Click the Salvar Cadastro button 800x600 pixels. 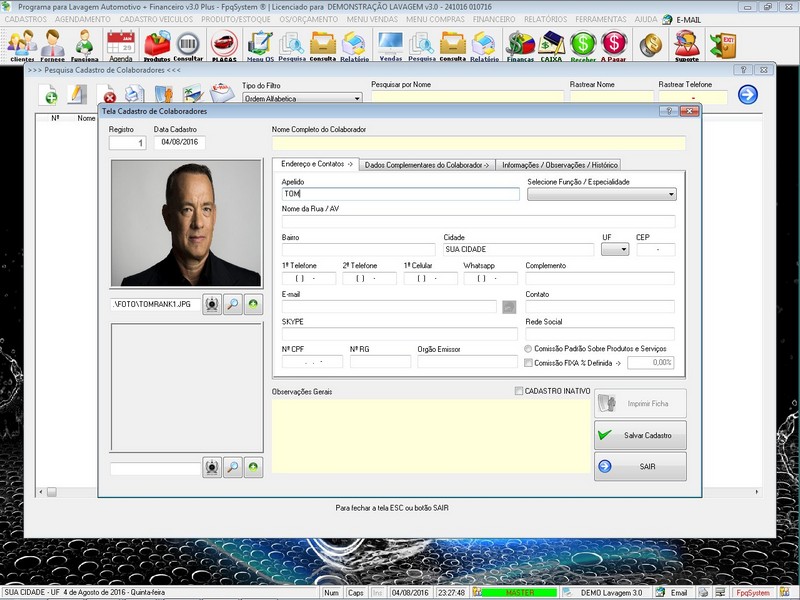click(x=640, y=435)
